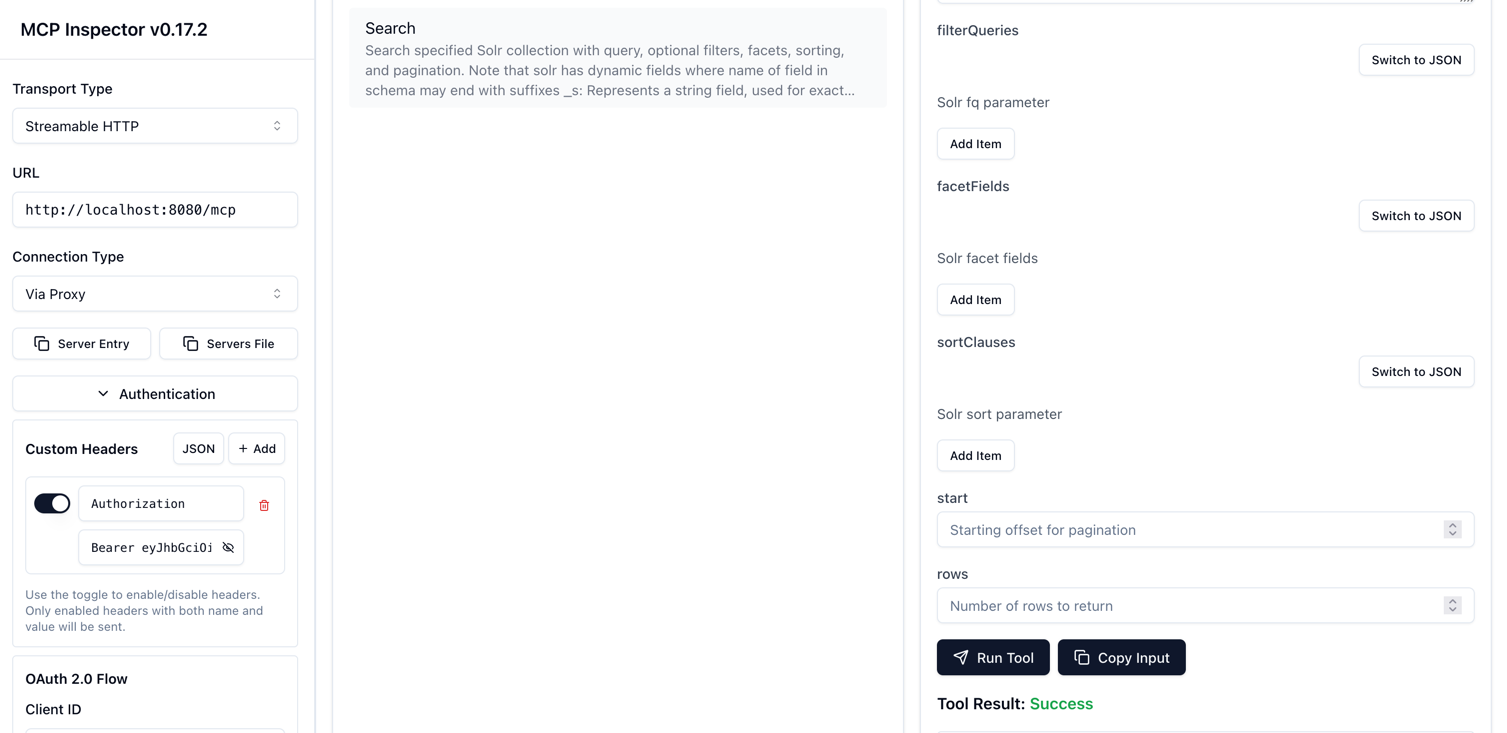Click + Add to create a new header
This screenshot has height=733, width=1507.
click(x=256, y=448)
